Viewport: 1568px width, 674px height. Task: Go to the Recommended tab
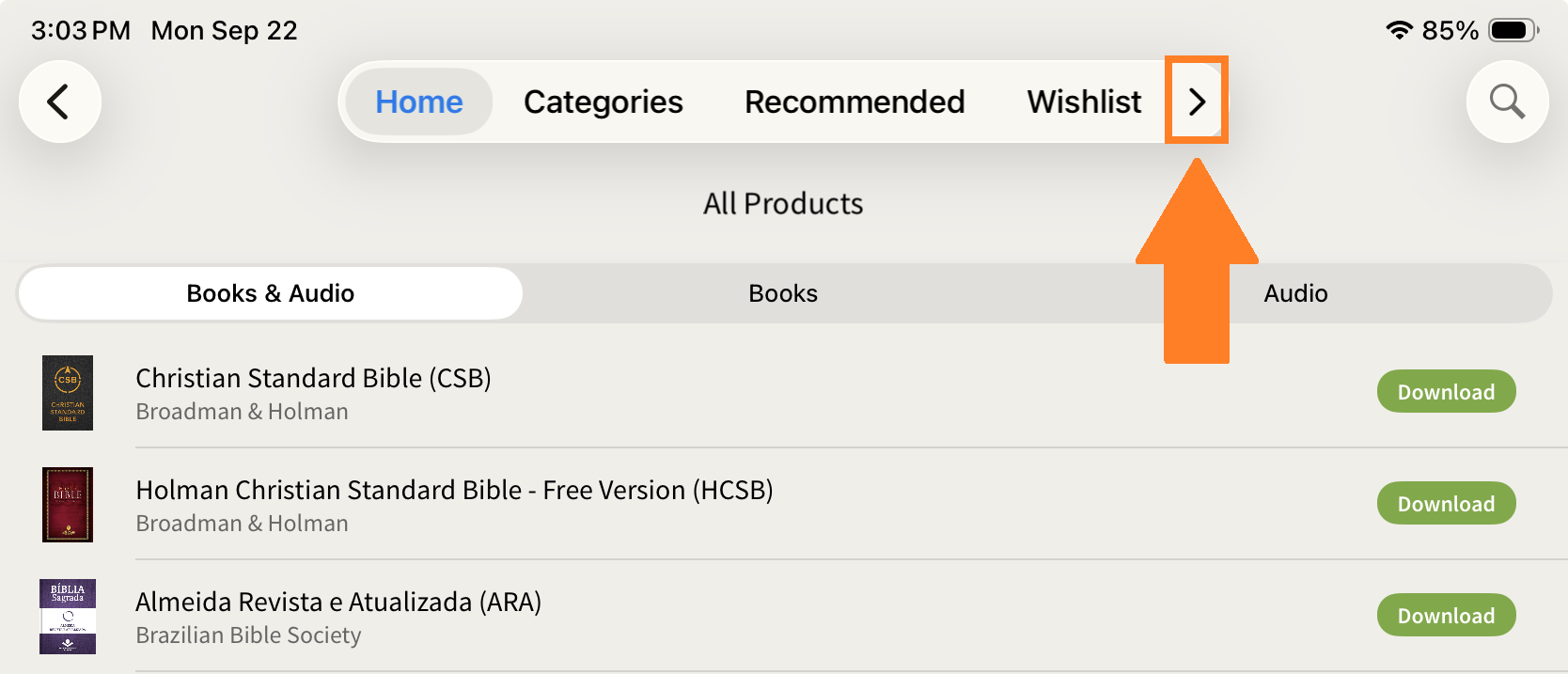(x=855, y=102)
